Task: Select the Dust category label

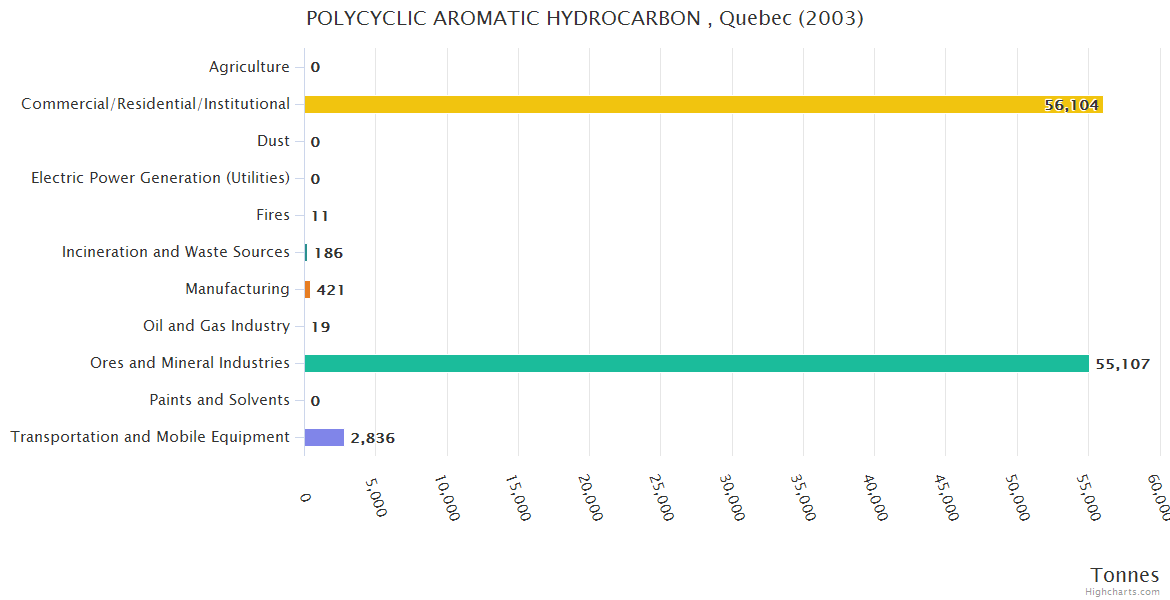Action: pos(273,141)
